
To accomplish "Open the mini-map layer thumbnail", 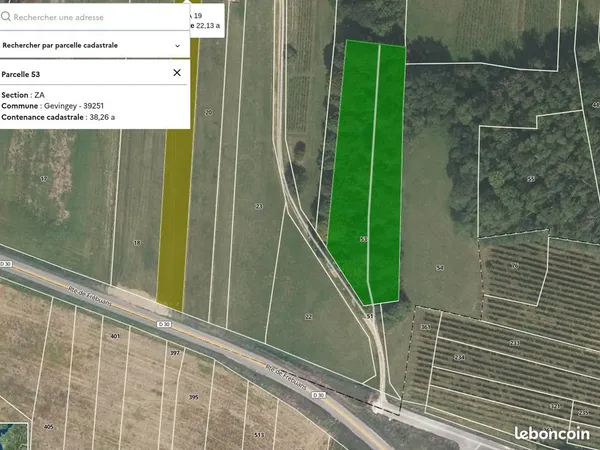I will click(14, 436).
